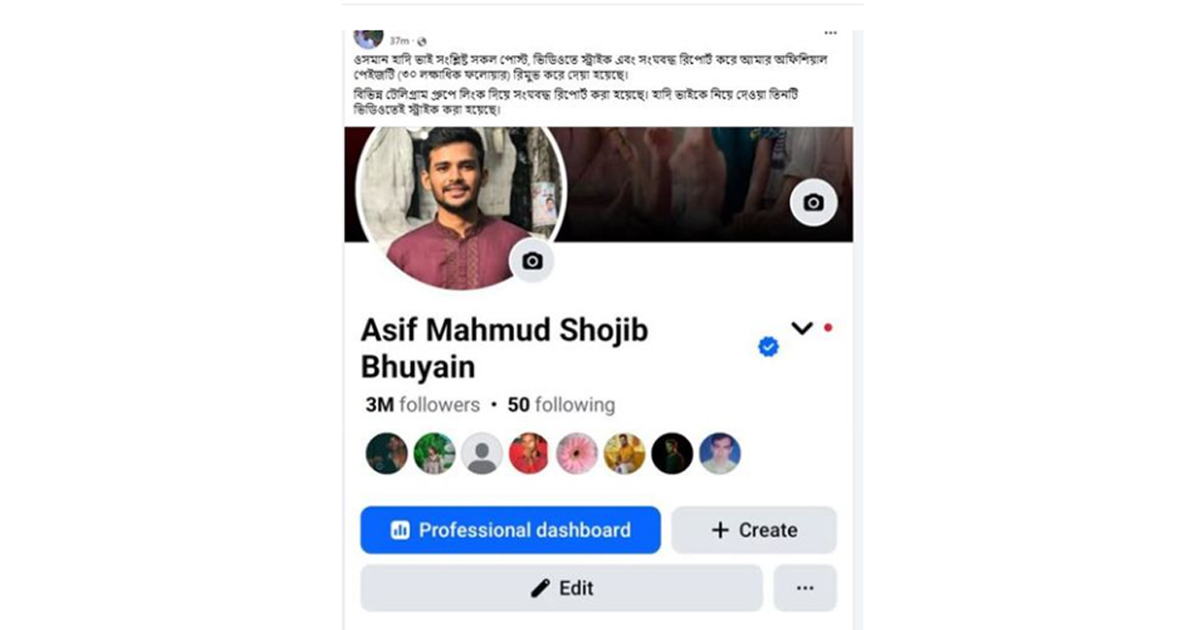The image size is (1200, 630).
Task: Click the profile picture camera icon
Action: 532,261
